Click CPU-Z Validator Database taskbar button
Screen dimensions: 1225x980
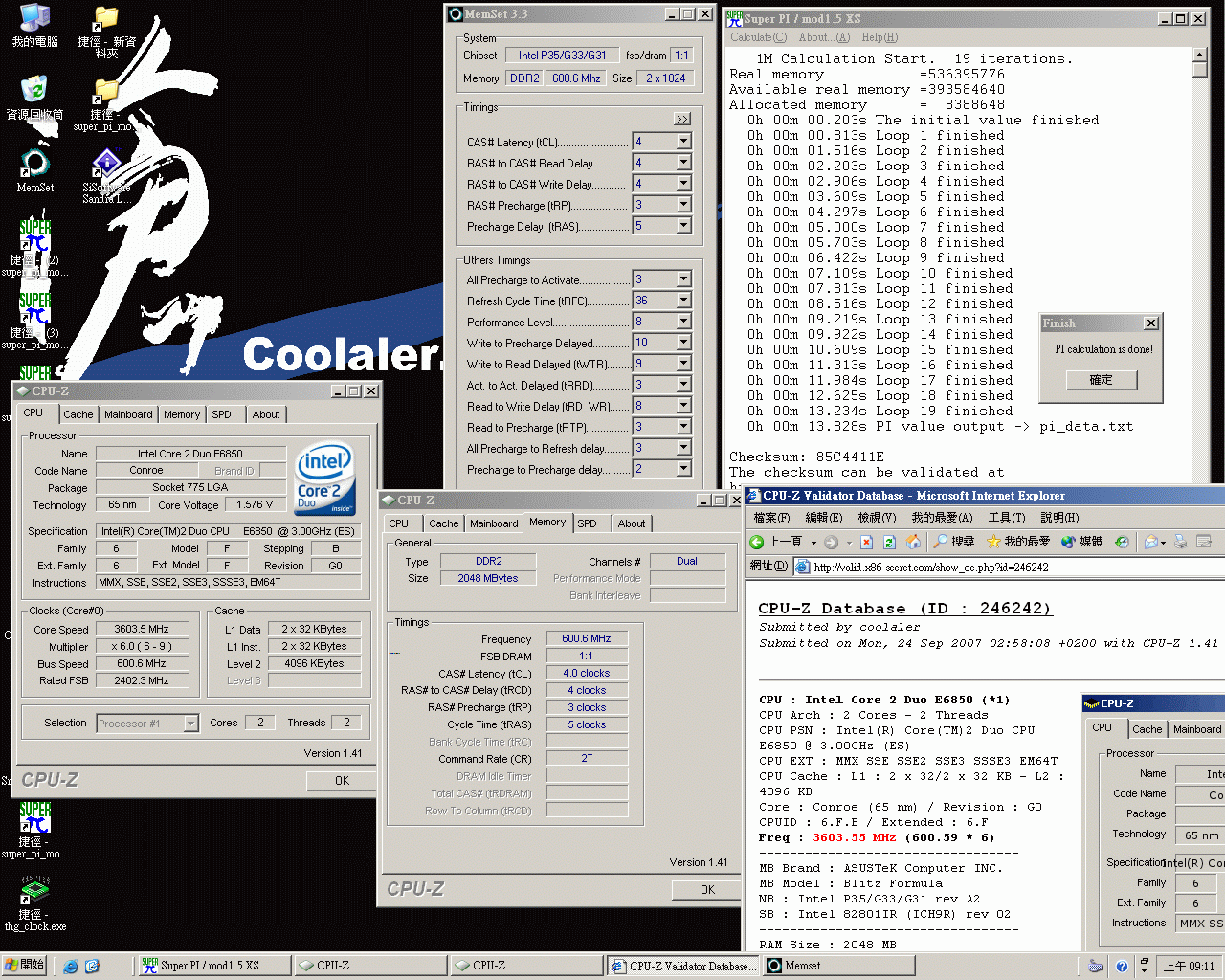click(681, 966)
